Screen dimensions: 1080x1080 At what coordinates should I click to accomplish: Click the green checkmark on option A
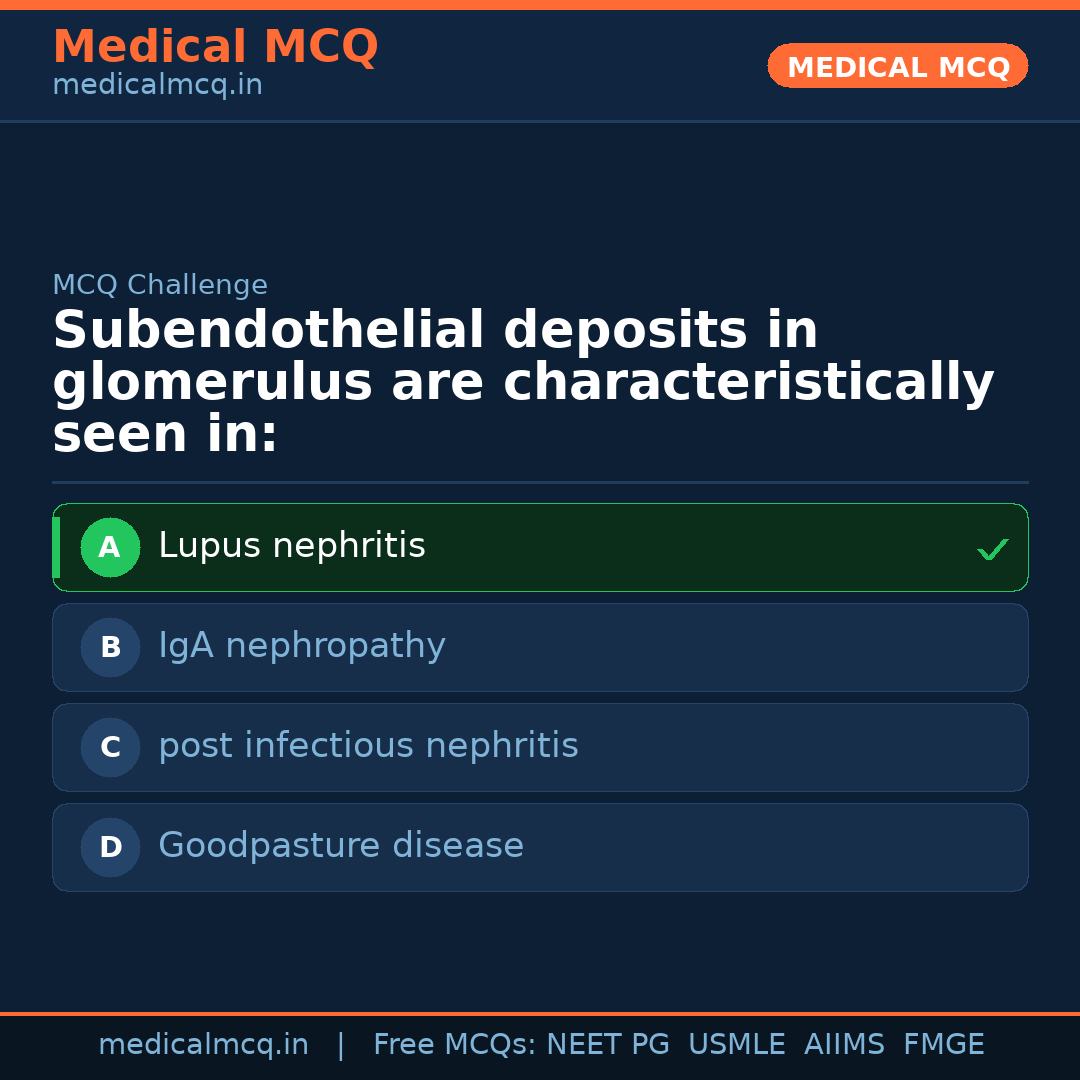coord(992,549)
